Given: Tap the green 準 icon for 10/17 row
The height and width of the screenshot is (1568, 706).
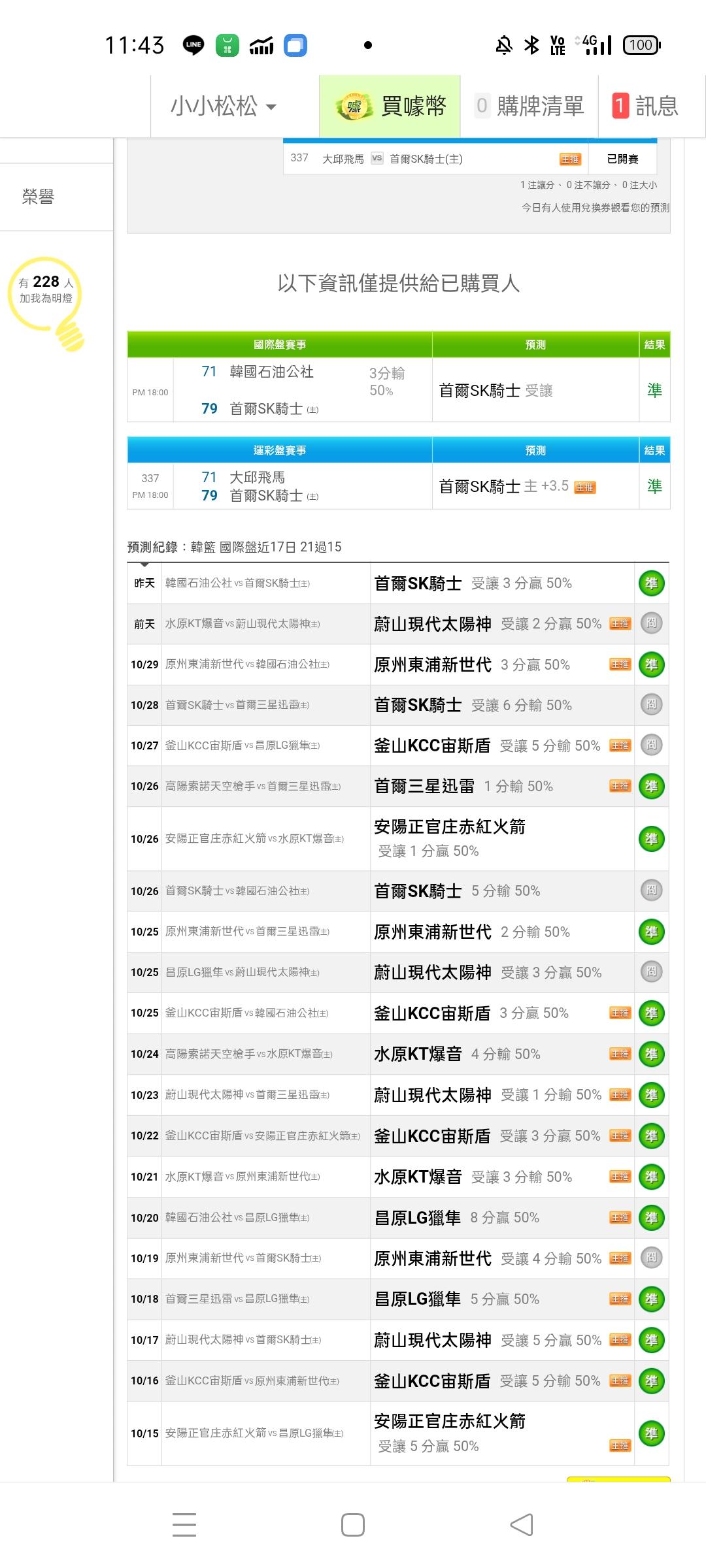Looking at the screenshot, I should pos(651,1340).
